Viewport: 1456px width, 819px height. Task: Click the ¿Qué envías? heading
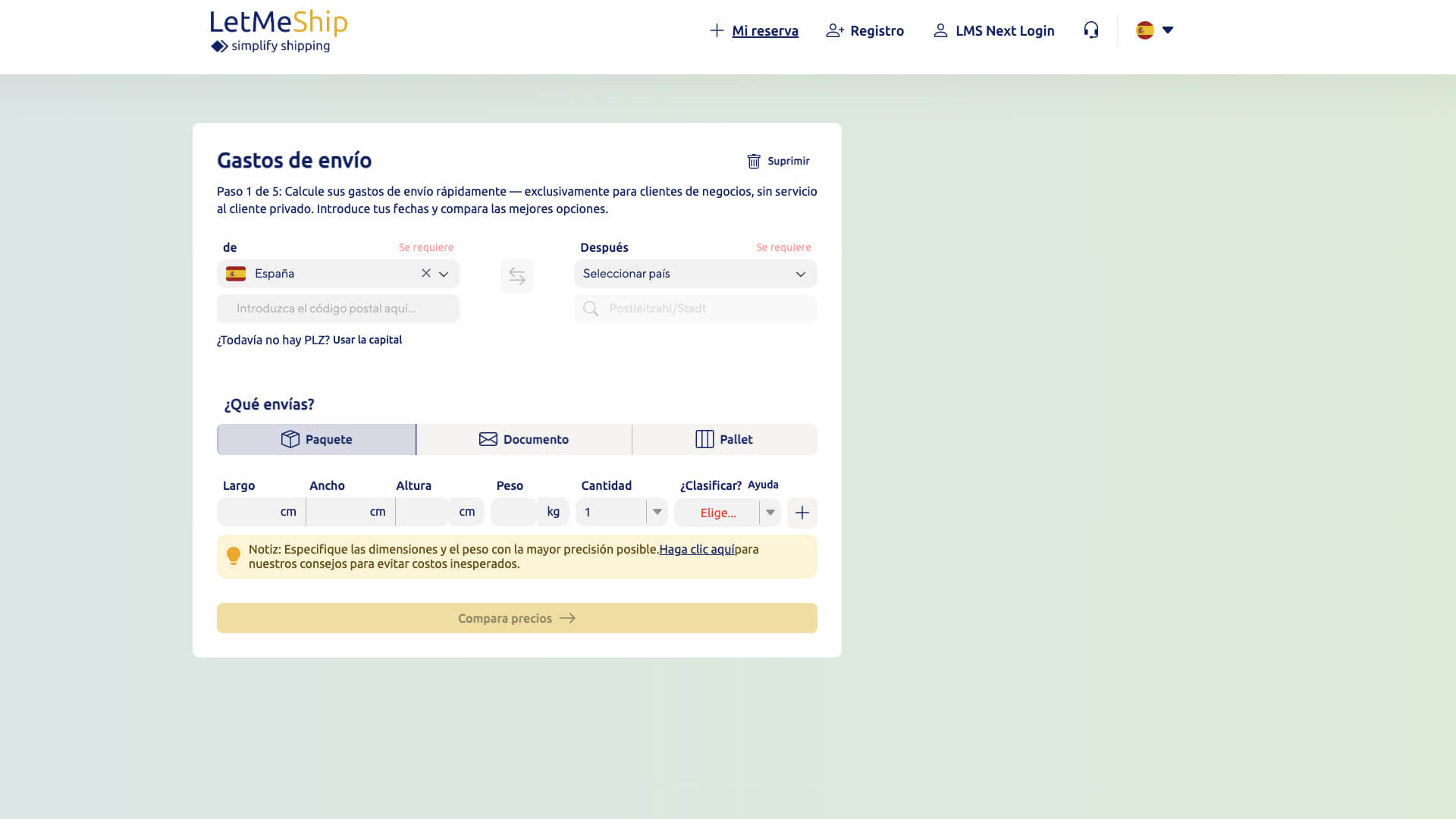(268, 404)
